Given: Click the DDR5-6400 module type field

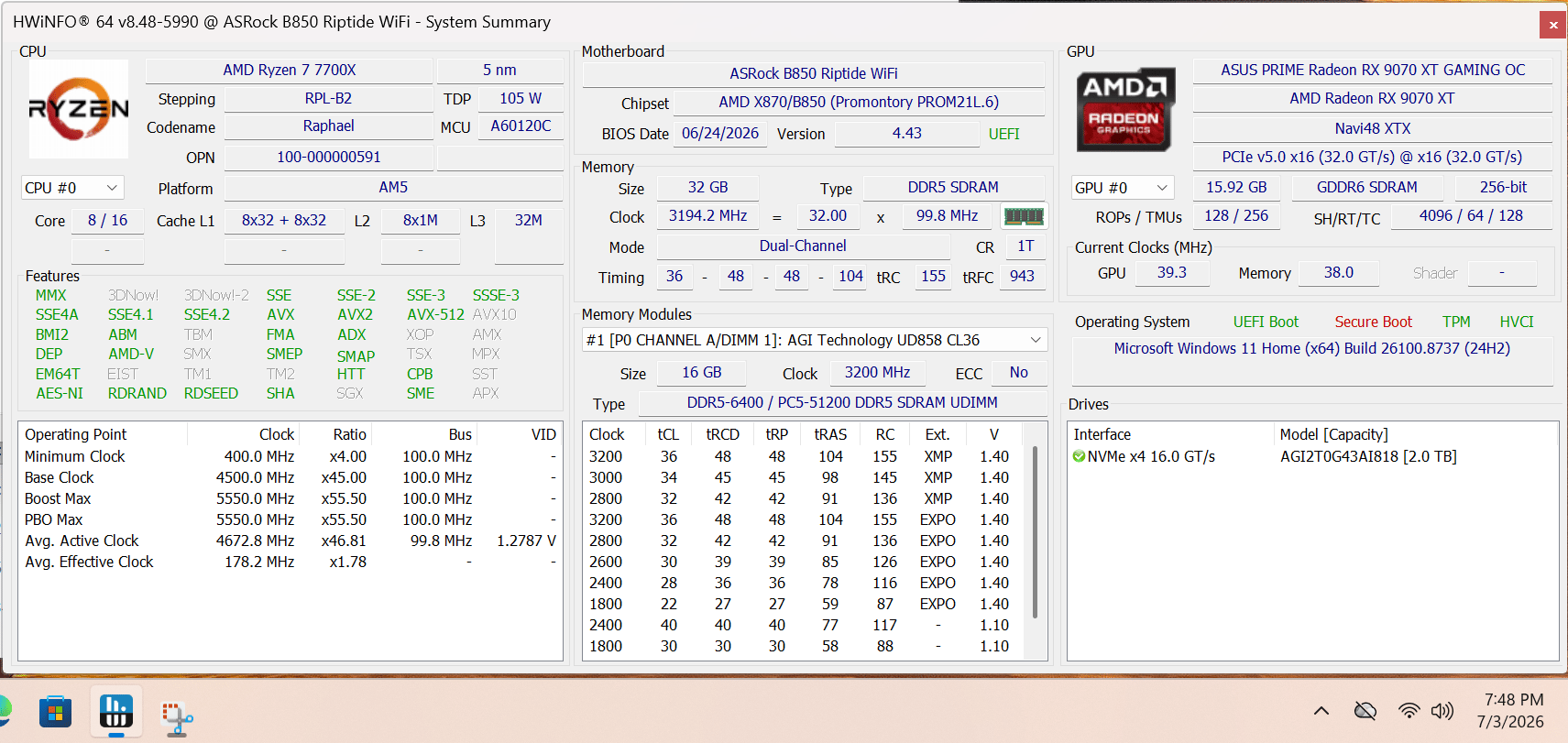Looking at the screenshot, I should click(x=842, y=403).
